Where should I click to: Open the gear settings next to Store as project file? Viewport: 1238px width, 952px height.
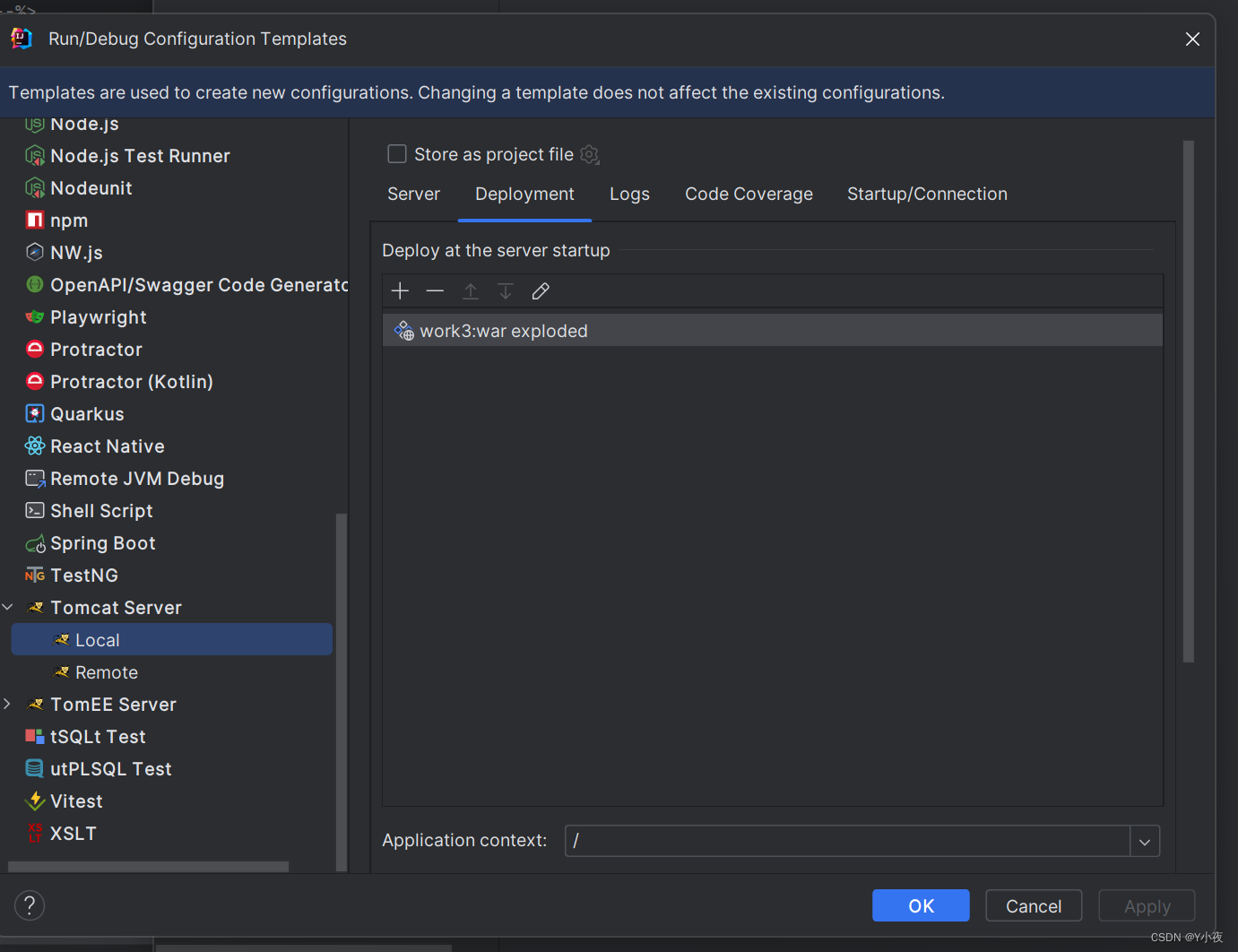pos(590,155)
